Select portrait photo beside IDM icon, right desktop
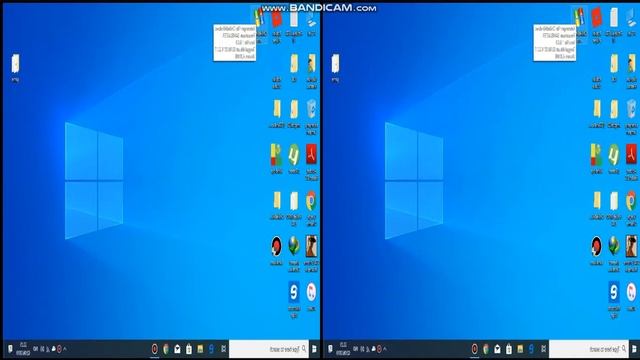 631,246
